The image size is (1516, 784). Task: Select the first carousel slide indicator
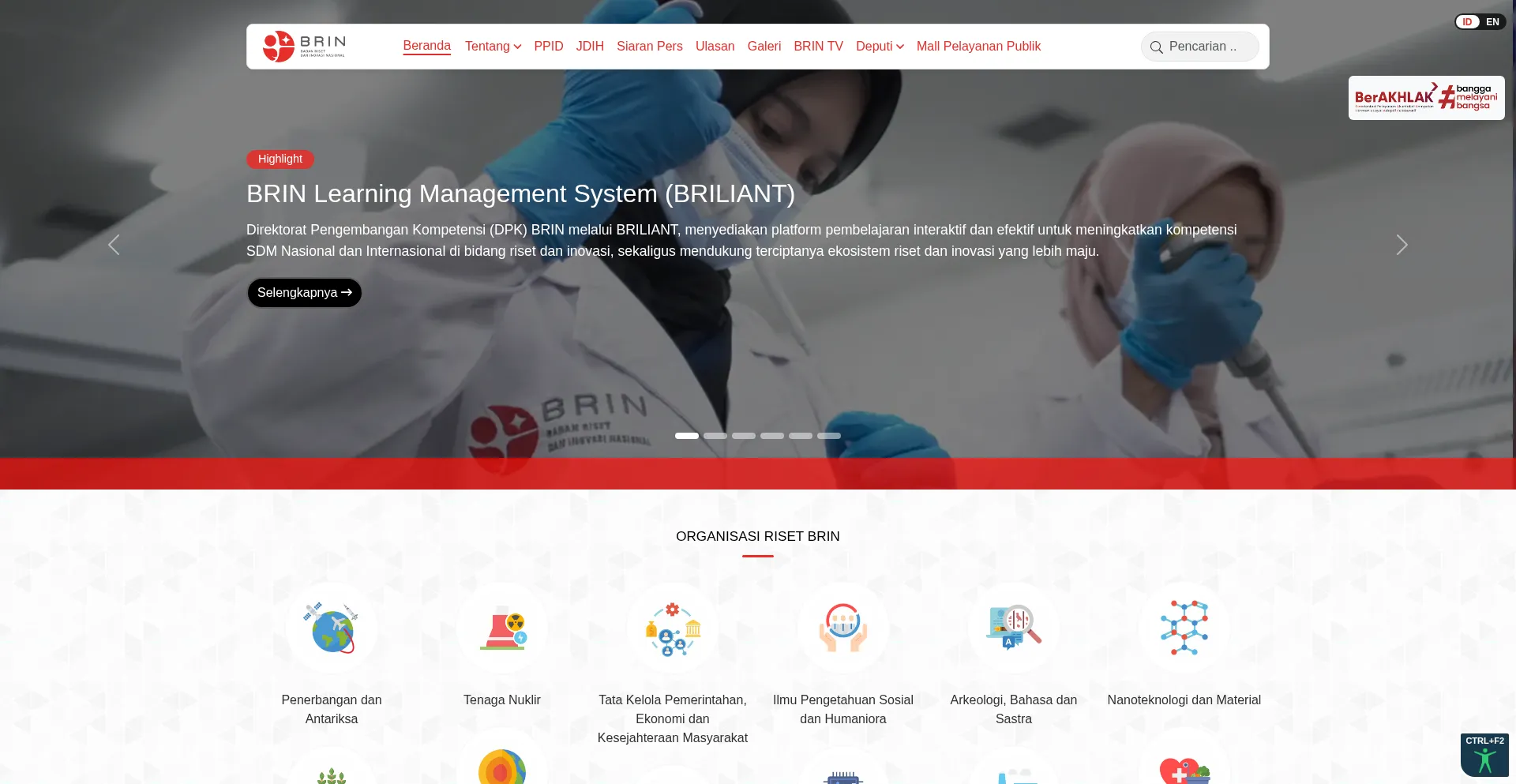(687, 436)
